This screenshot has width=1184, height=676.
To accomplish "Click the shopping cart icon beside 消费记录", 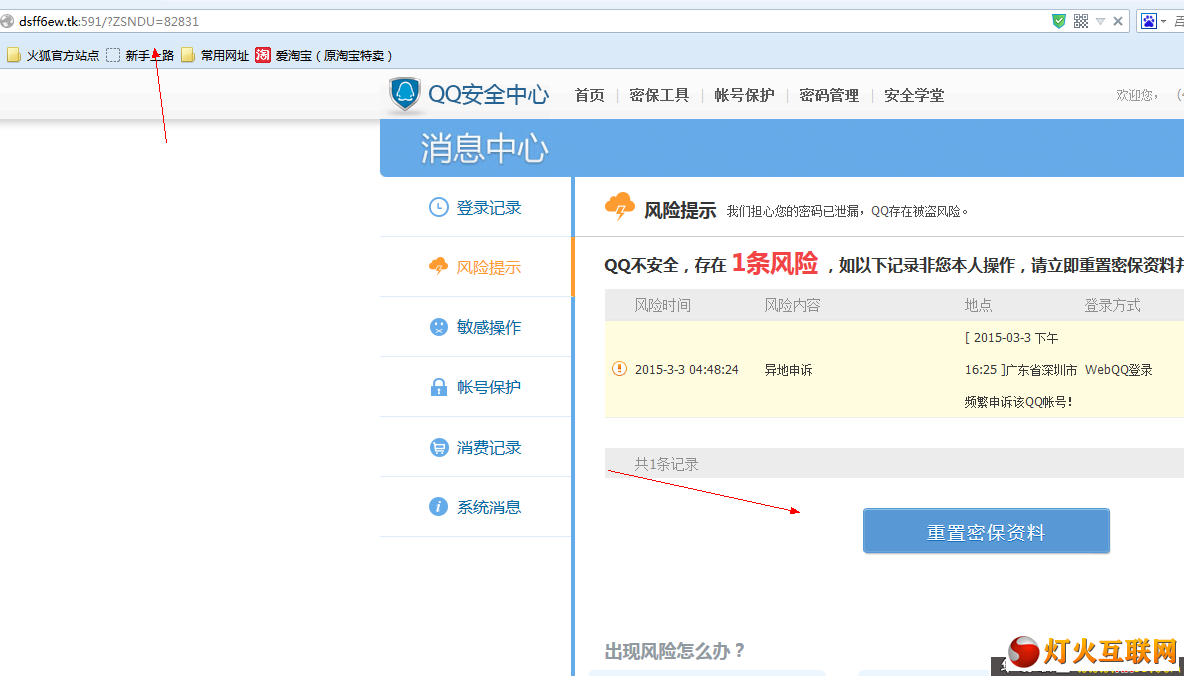I will [439, 447].
